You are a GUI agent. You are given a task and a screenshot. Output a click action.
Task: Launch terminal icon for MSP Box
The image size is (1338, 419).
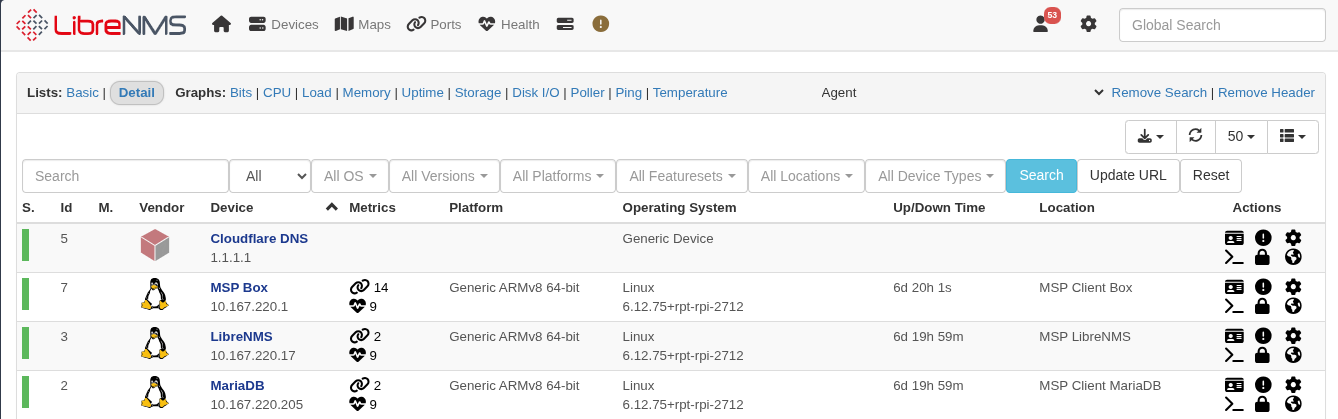pos(1235,306)
